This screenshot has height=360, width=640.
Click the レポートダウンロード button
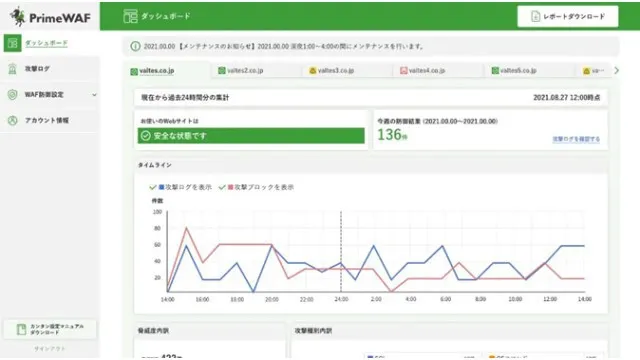coord(568,16)
